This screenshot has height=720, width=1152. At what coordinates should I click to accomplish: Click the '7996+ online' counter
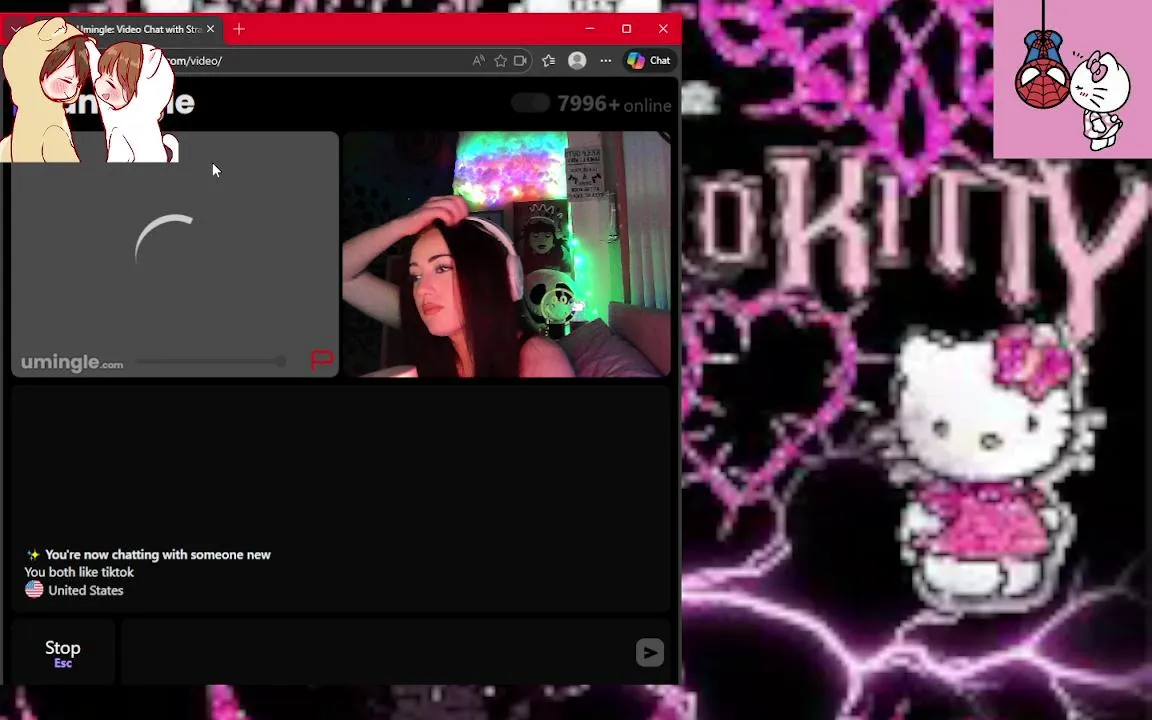[614, 104]
